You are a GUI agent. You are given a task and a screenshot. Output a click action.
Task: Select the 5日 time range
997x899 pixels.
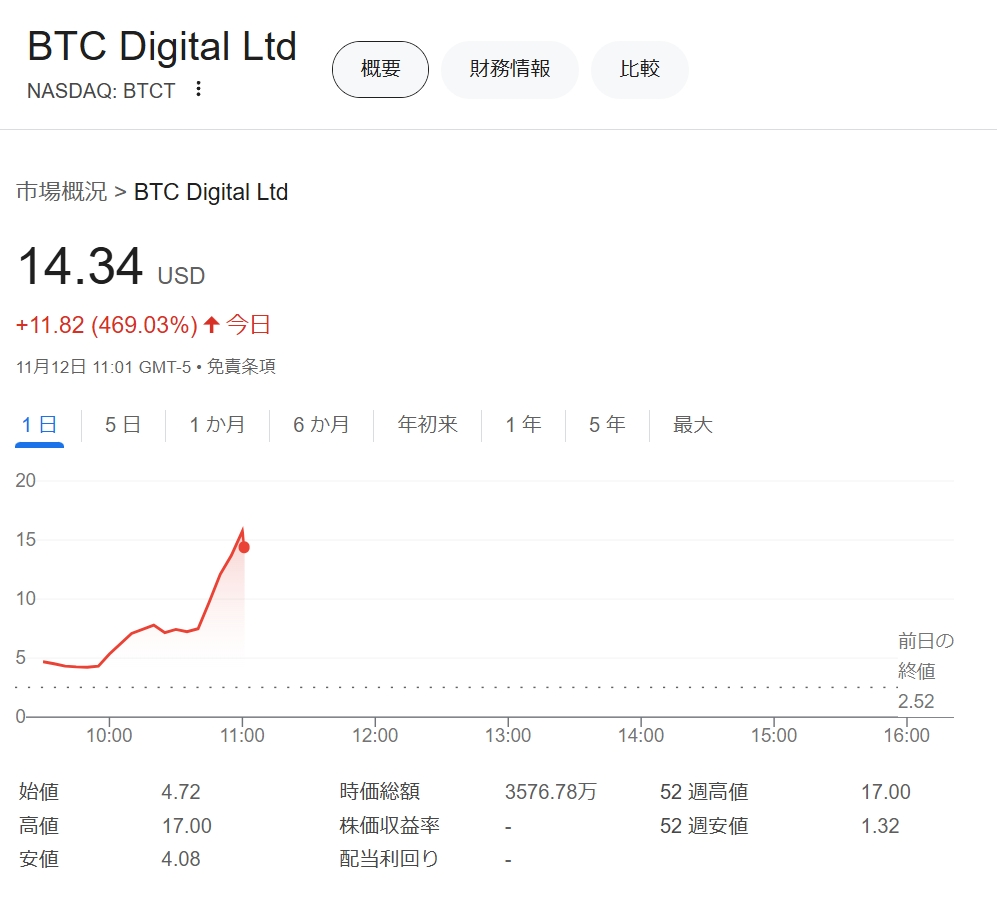120,424
